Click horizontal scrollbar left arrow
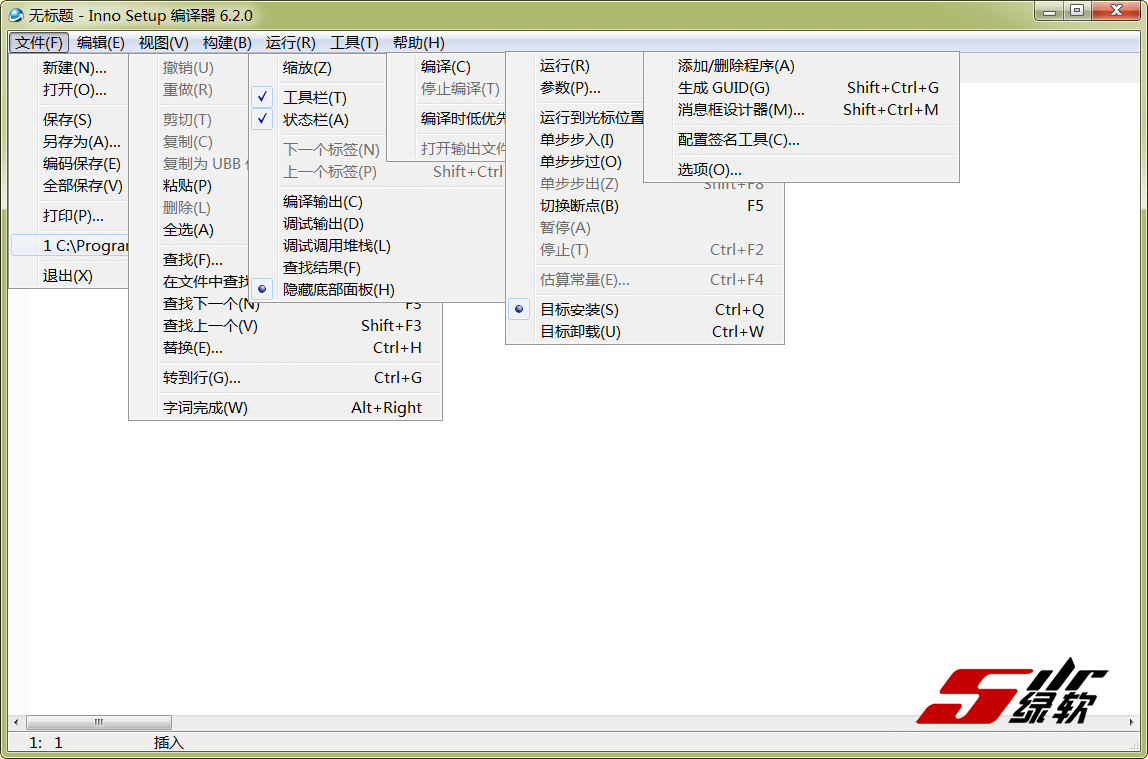The width and height of the screenshot is (1148, 759). 16,722
